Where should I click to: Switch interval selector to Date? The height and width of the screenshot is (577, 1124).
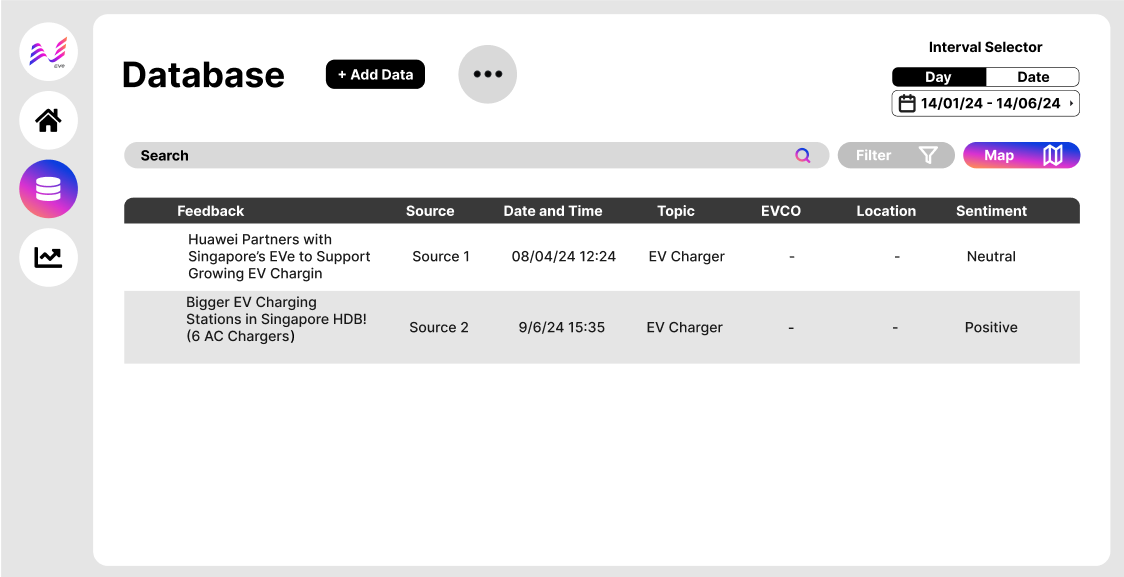pyautogui.click(x=1033, y=77)
